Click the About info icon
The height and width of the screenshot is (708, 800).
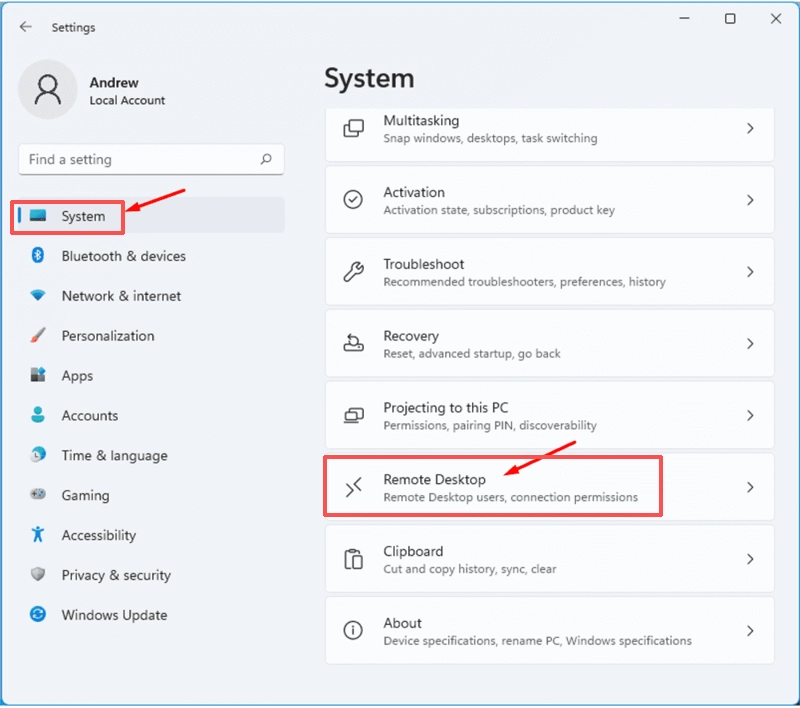(353, 630)
